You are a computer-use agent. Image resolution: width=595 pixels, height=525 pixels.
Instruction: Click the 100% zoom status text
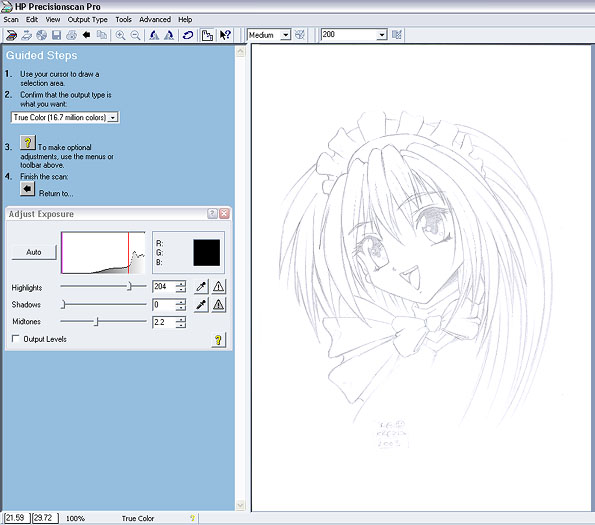click(75, 518)
